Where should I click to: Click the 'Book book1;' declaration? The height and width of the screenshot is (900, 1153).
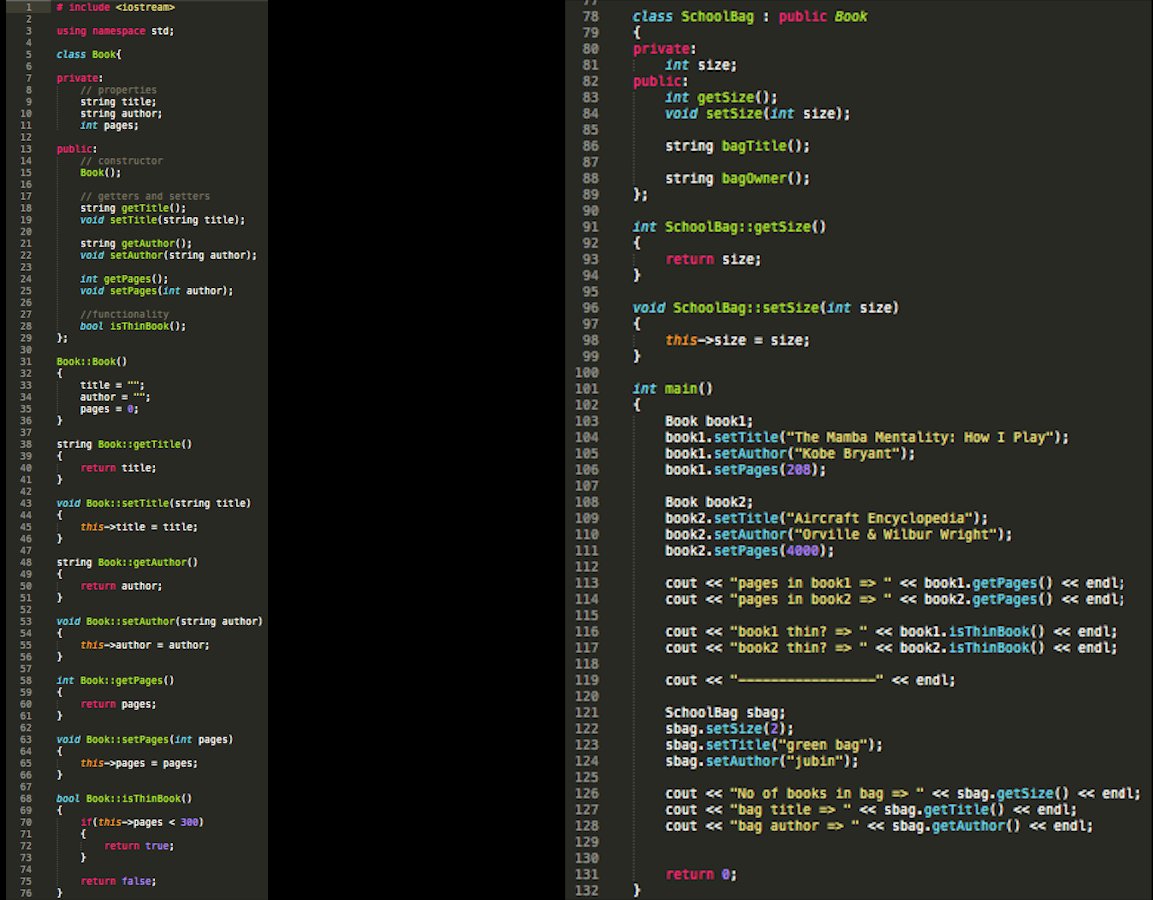[709, 421]
